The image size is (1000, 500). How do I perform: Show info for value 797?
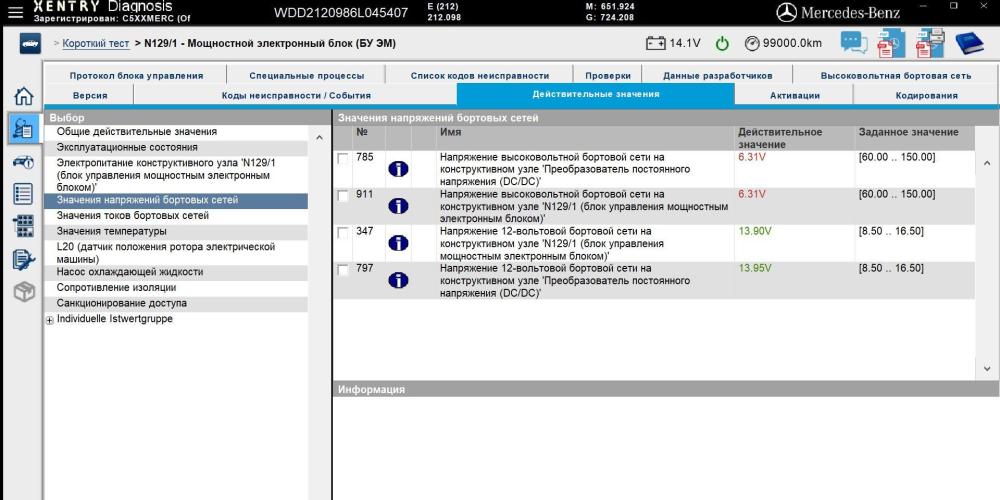398,280
